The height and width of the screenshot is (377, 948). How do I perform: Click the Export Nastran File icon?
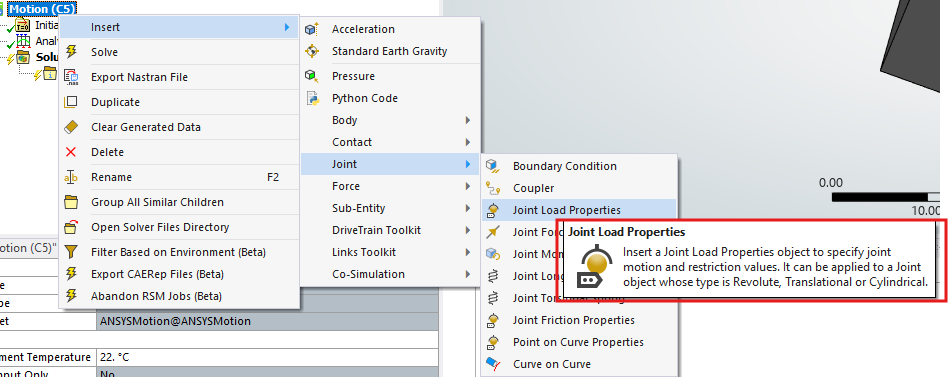(x=71, y=77)
